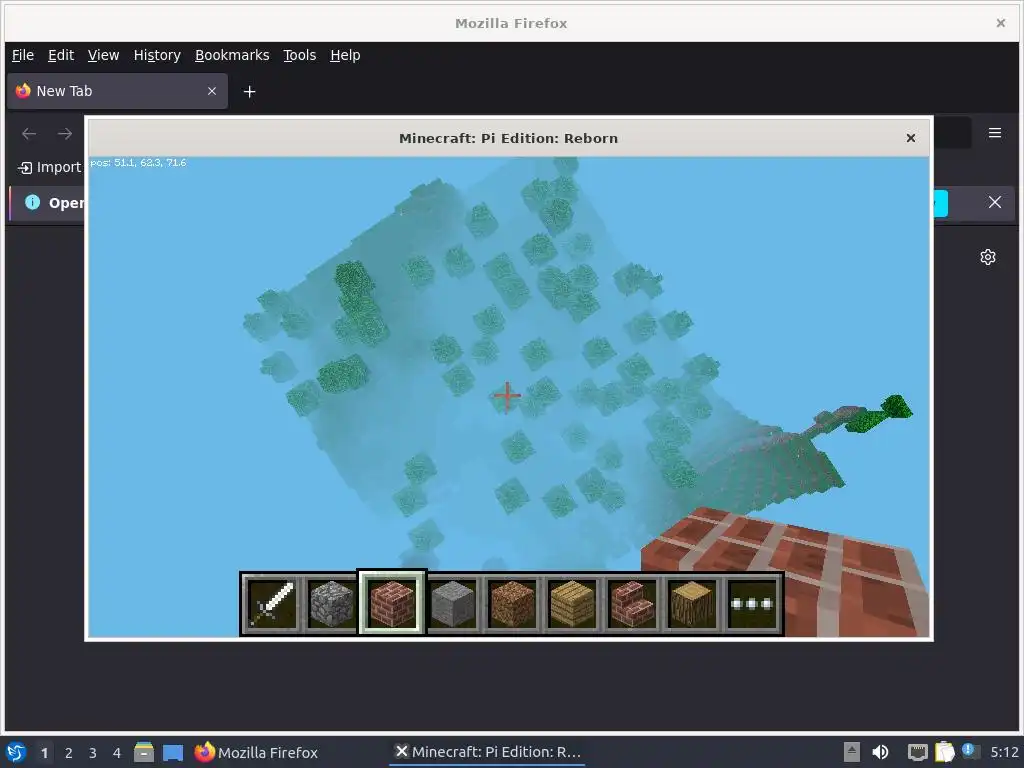1024x768 pixels.
Task: Go back in Firefox
Action: (29, 134)
